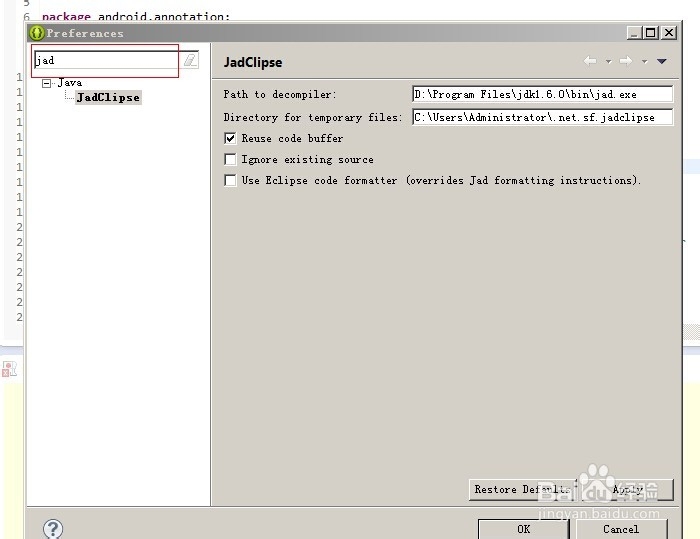Close the Preferences window
The image size is (700, 539).
pyautogui.click(x=669, y=33)
